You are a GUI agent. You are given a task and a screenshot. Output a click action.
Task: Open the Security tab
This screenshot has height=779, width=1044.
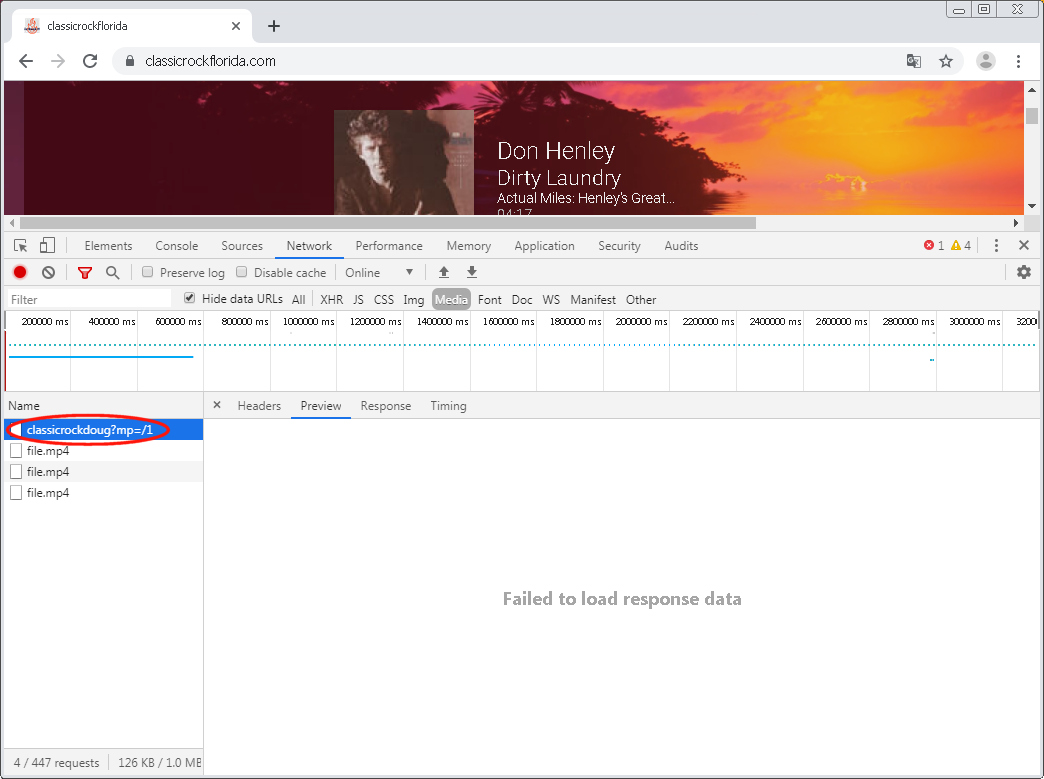619,246
